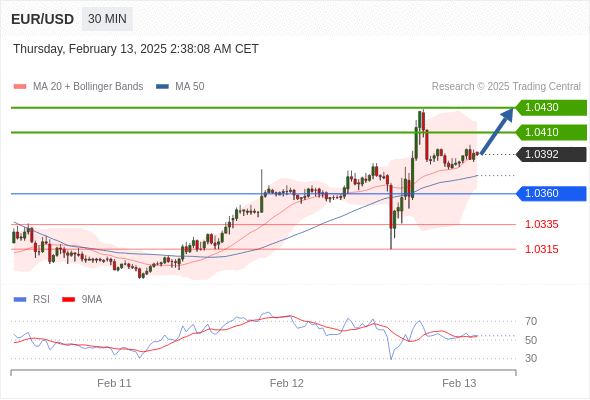
Task: Click the chart timestamp text line
Action: point(136,49)
